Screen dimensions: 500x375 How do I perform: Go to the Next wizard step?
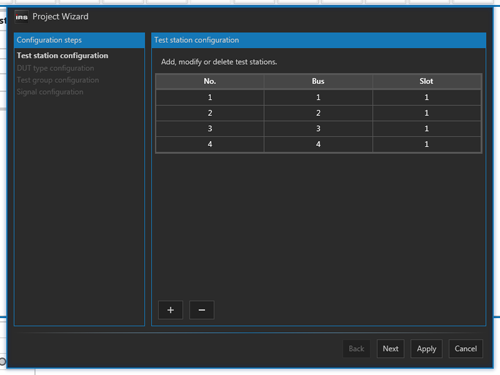click(390, 349)
